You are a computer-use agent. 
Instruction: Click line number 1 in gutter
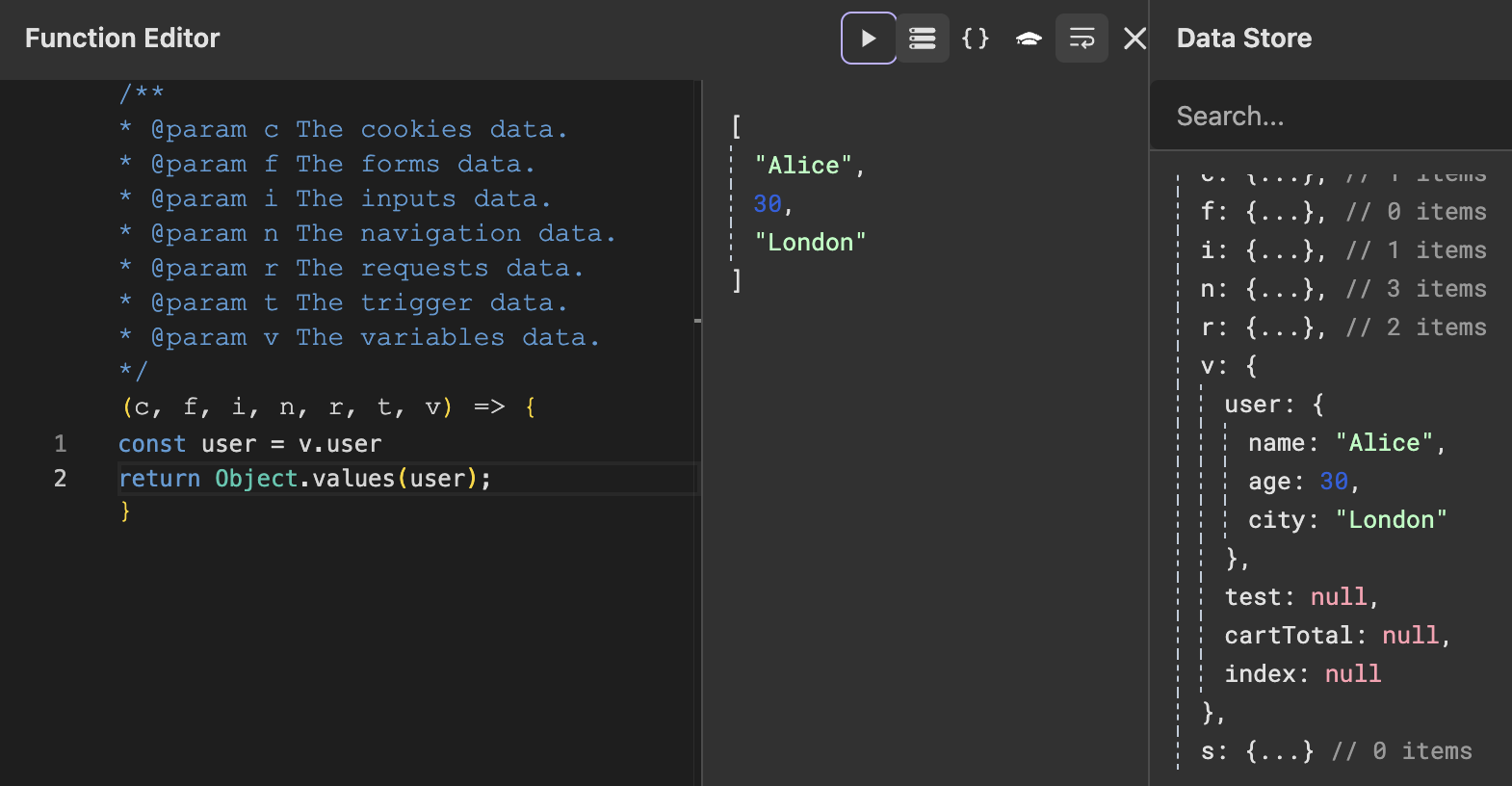click(x=60, y=444)
